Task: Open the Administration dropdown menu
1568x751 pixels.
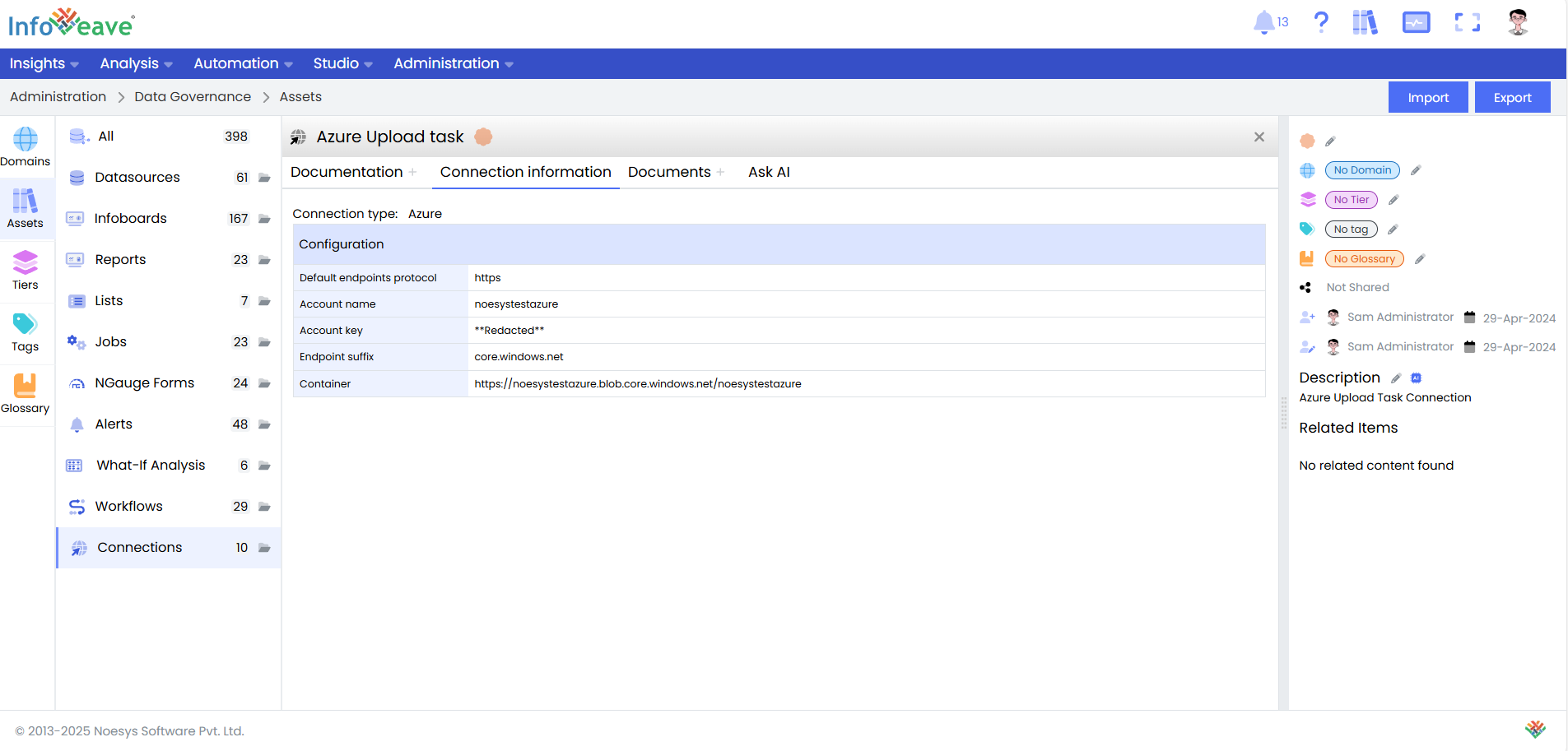Action: tap(453, 63)
